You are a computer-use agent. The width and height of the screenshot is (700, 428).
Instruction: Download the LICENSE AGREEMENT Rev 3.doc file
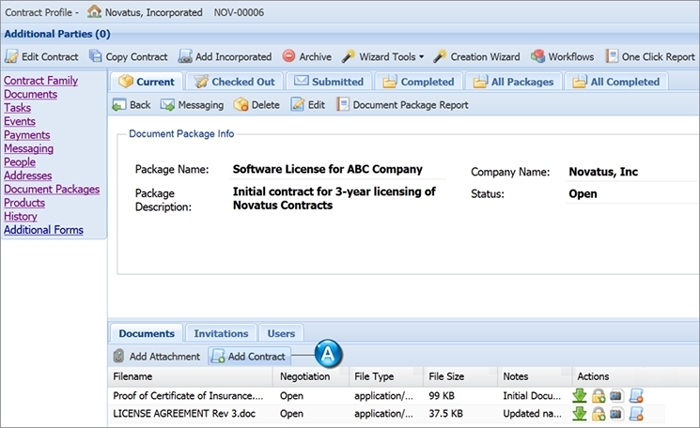(579, 414)
